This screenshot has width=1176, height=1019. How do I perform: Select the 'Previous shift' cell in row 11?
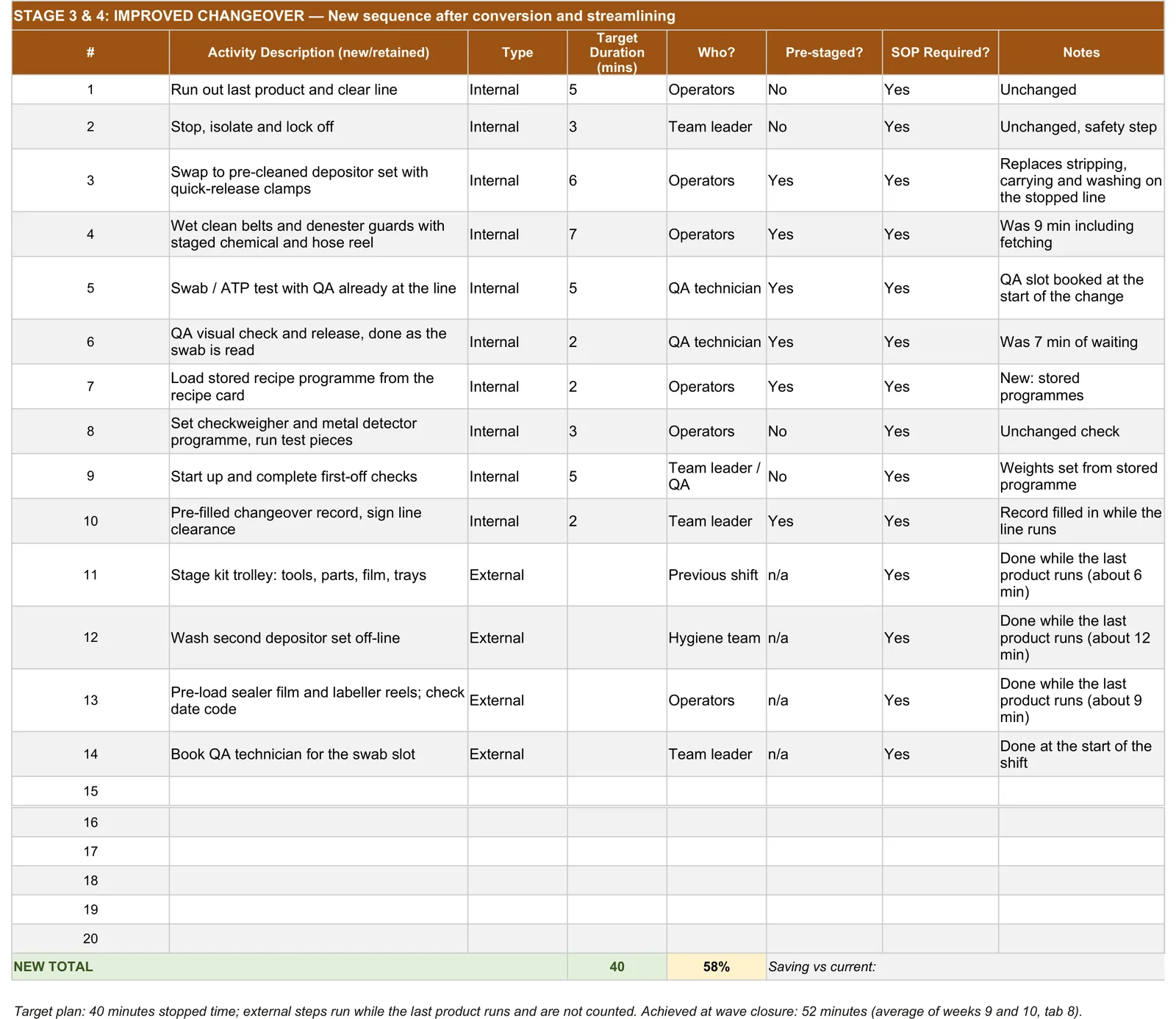[716, 575]
